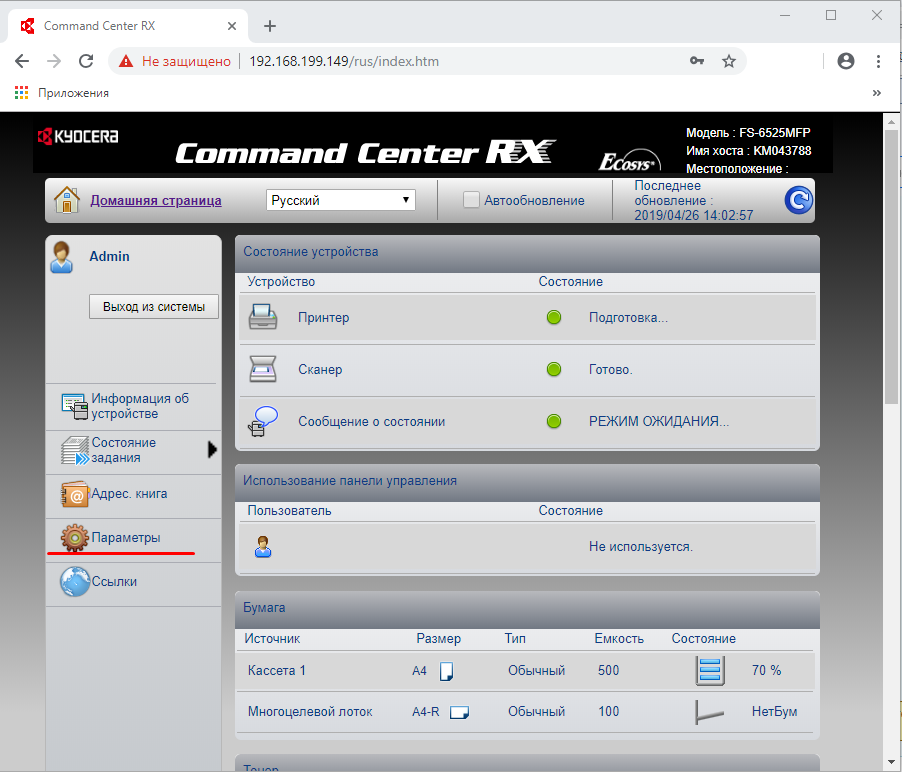Click the blue refresh icon

tap(798, 201)
